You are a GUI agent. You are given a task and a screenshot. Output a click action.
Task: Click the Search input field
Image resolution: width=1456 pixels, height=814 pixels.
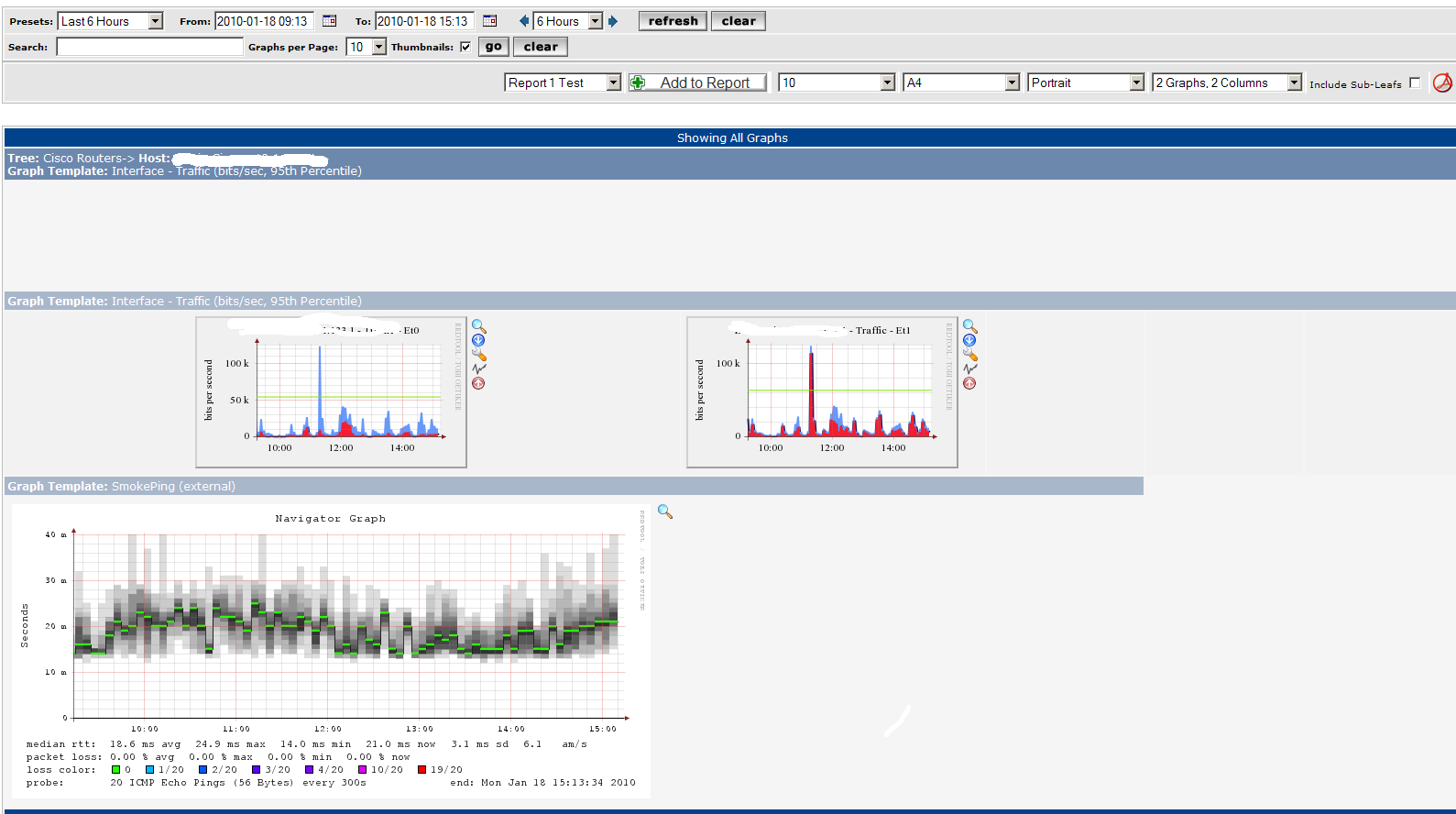(x=149, y=47)
